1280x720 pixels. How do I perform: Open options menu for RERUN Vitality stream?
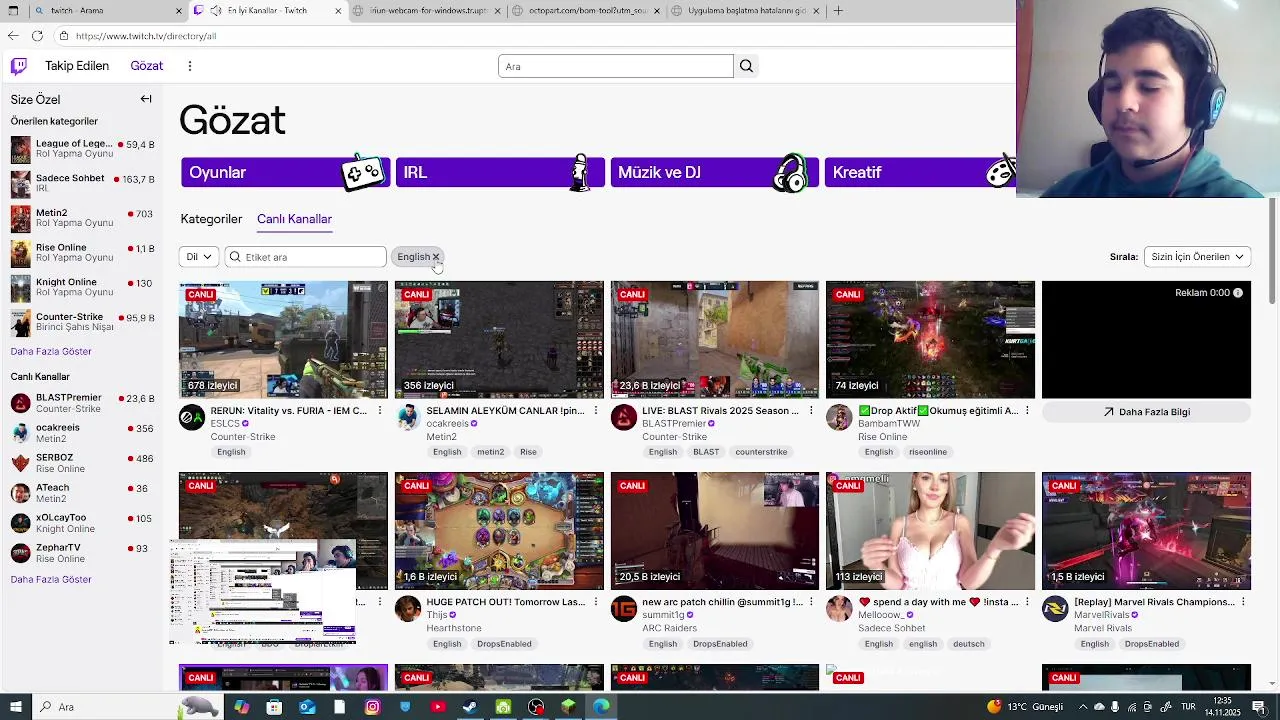(380, 411)
